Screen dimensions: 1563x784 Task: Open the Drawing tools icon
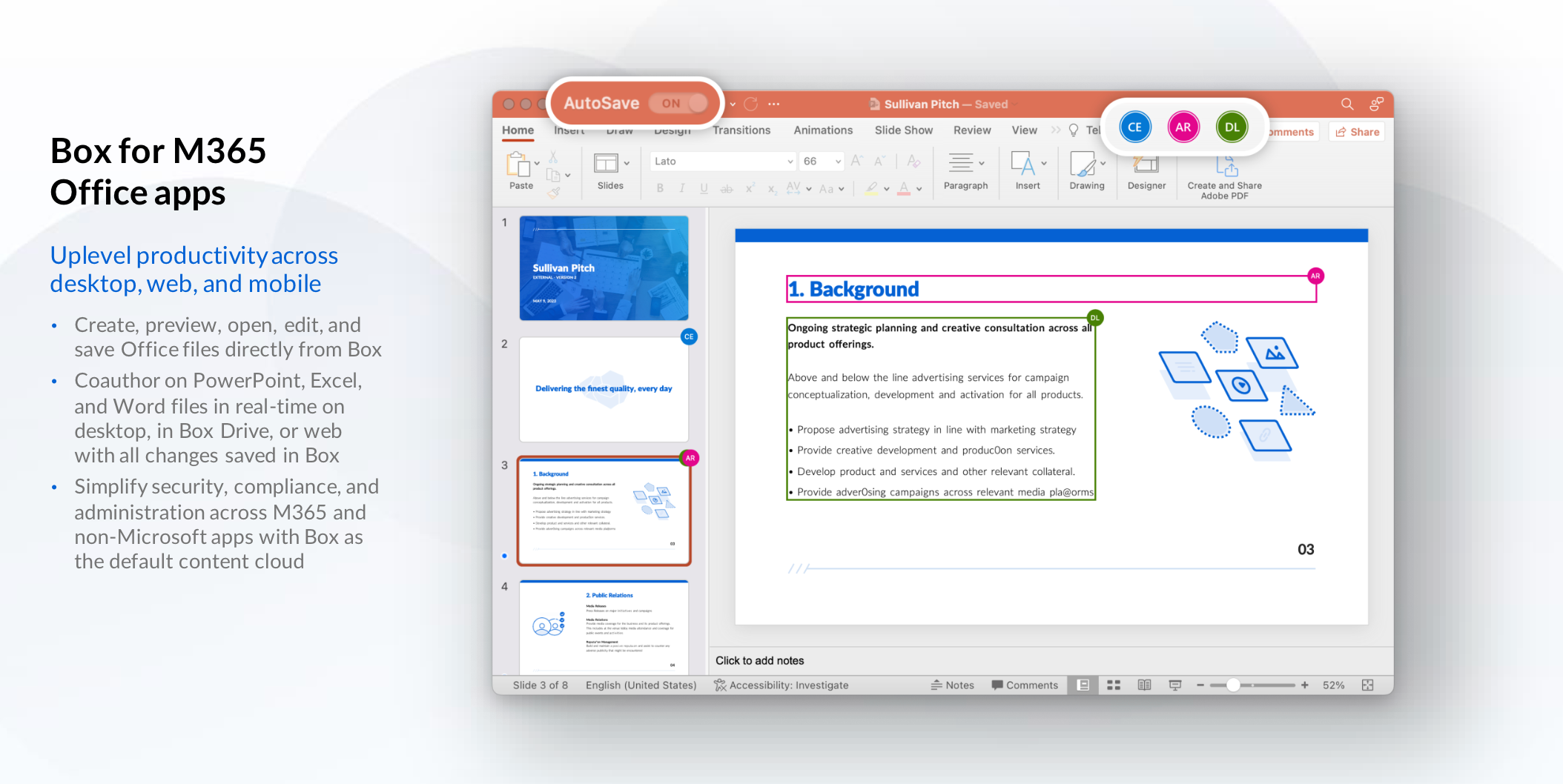point(1082,163)
